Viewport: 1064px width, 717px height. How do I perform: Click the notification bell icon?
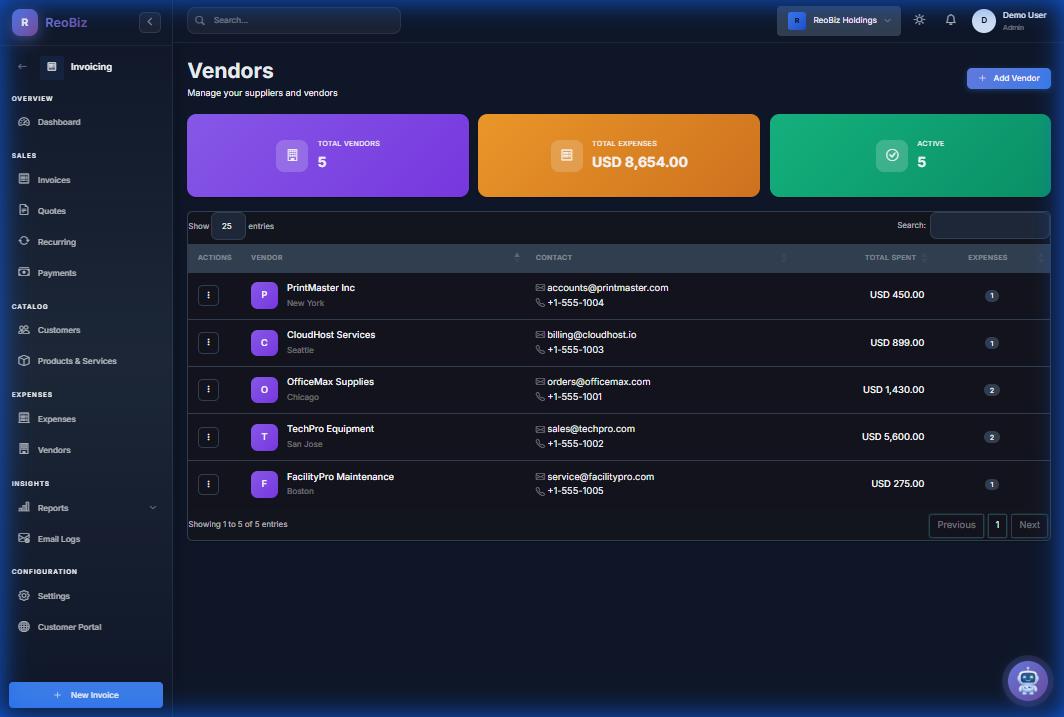coord(950,19)
